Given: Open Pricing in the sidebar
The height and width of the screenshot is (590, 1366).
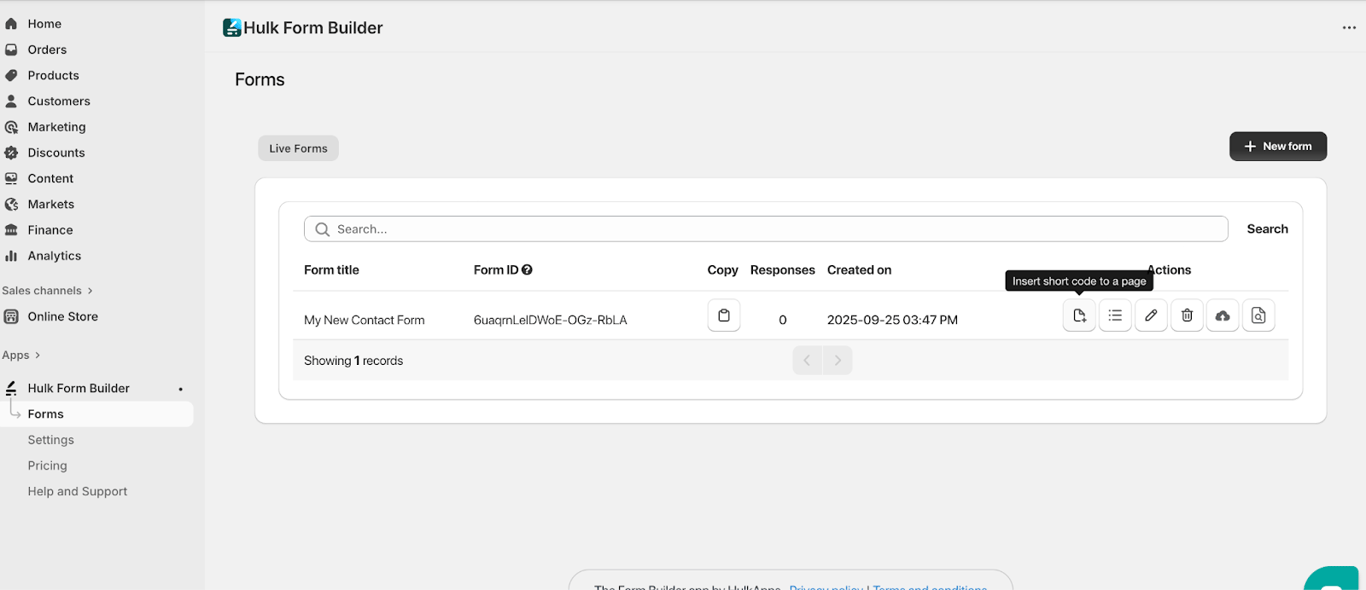Looking at the screenshot, I should click(x=47, y=466).
